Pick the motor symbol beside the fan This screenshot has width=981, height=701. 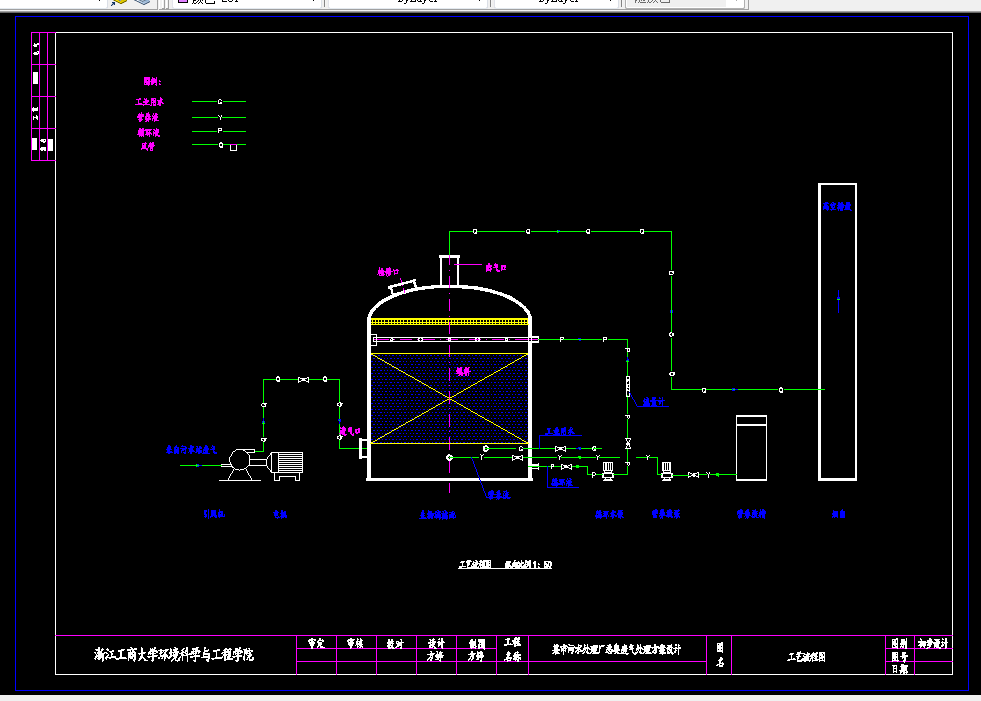point(285,466)
